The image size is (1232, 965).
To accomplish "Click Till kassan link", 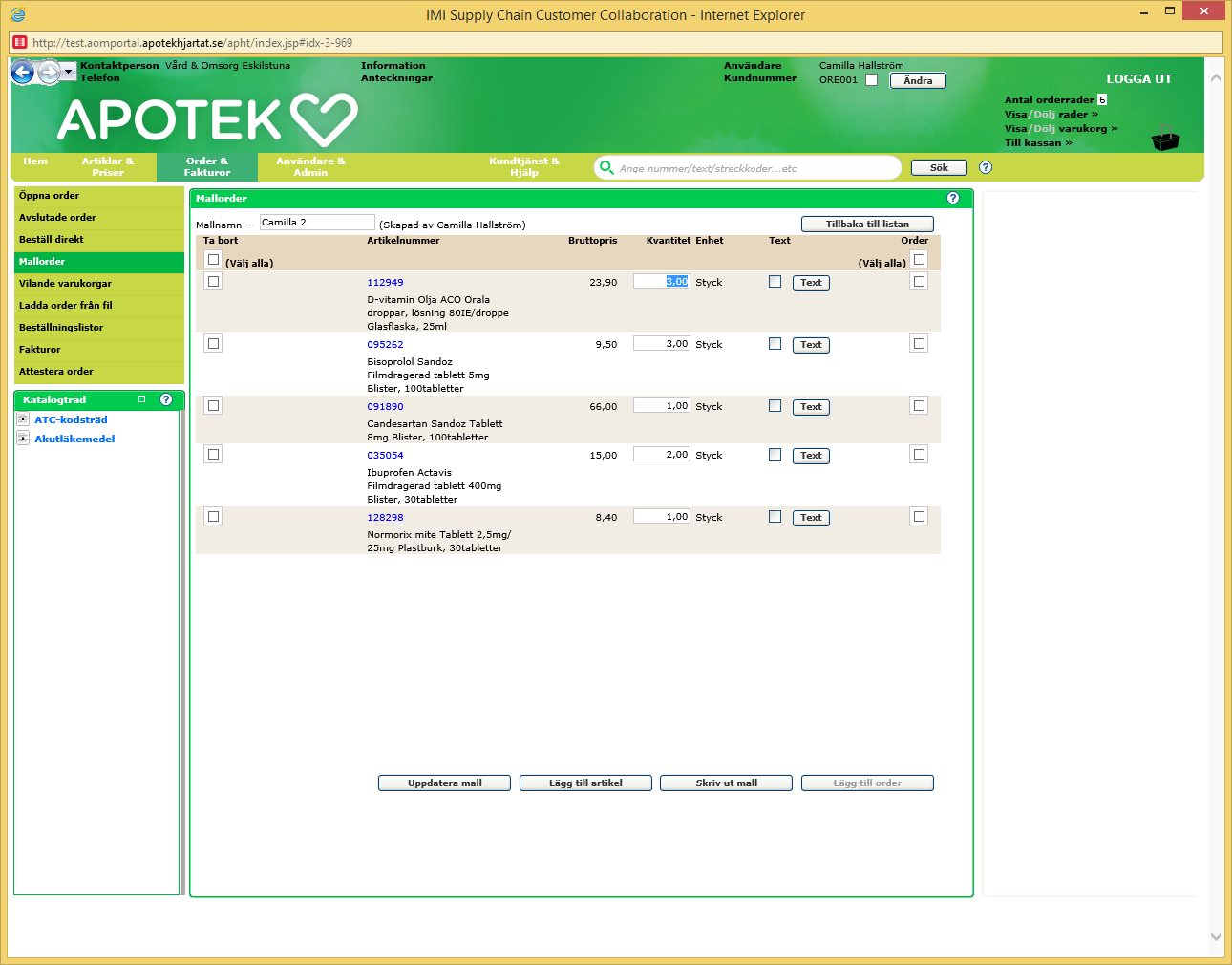I will [1038, 143].
